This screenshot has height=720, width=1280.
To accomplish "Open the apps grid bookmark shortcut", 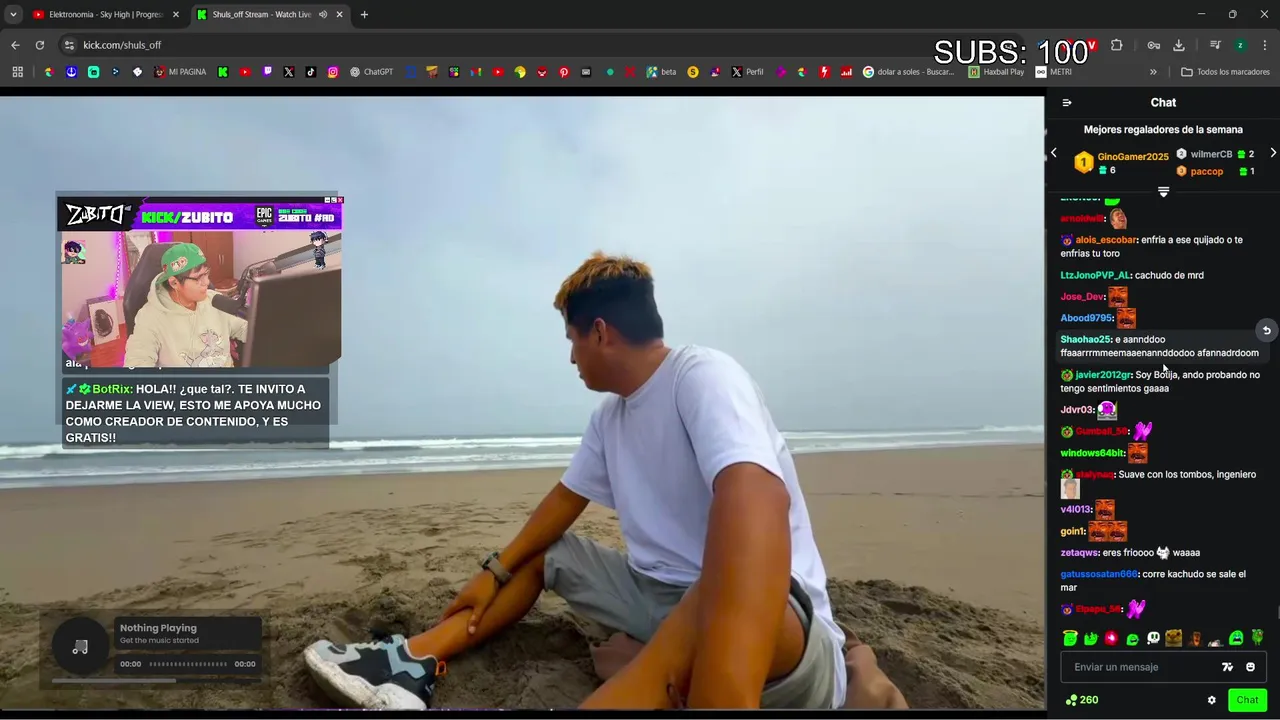I will click(x=17, y=72).
